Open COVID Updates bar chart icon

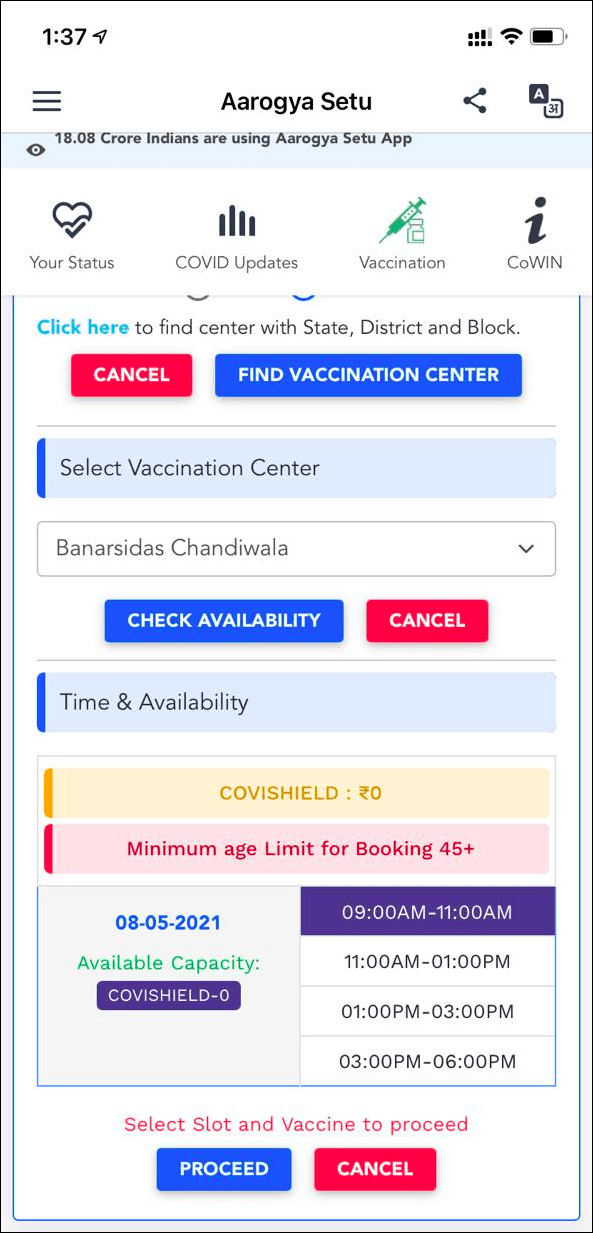pyautogui.click(x=237, y=220)
